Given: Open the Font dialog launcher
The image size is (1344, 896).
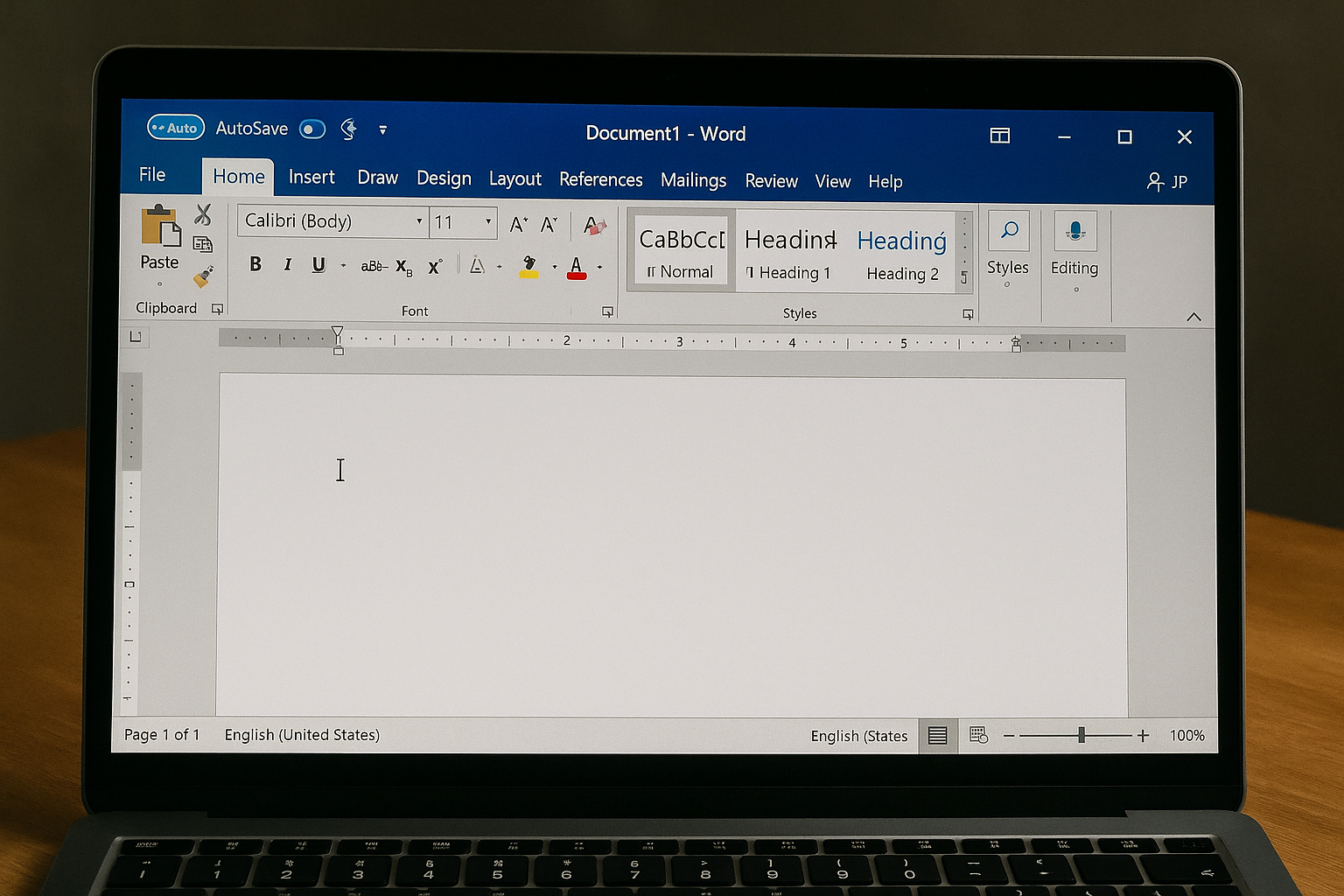Looking at the screenshot, I should (x=607, y=311).
